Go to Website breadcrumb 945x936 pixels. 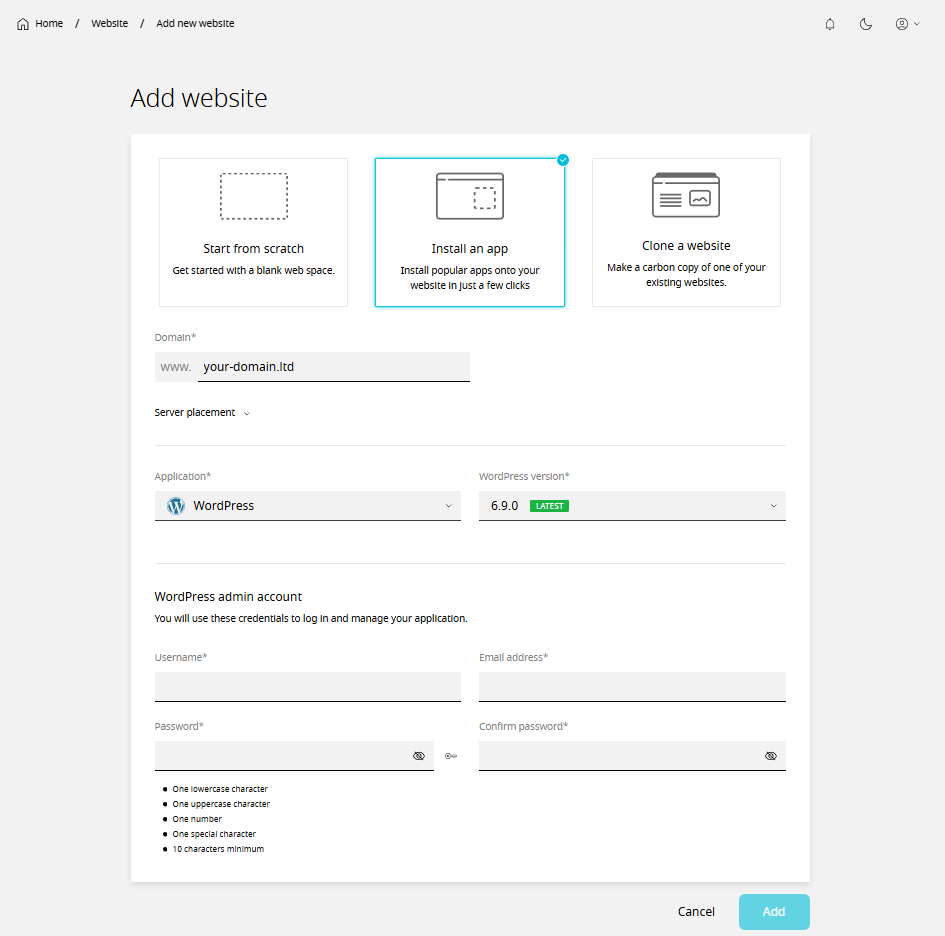[x=110, y=24]
